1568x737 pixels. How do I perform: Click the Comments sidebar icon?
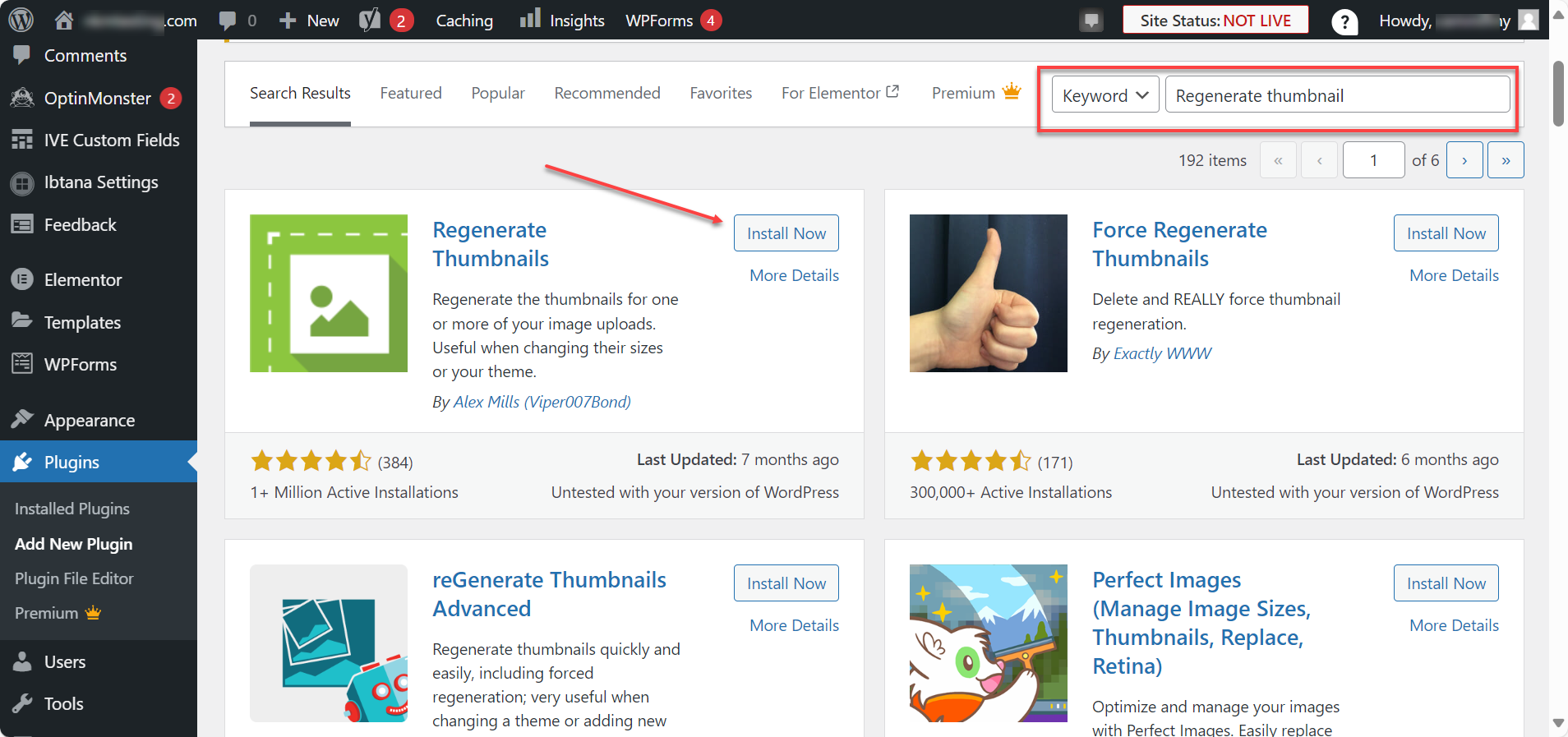22,55
